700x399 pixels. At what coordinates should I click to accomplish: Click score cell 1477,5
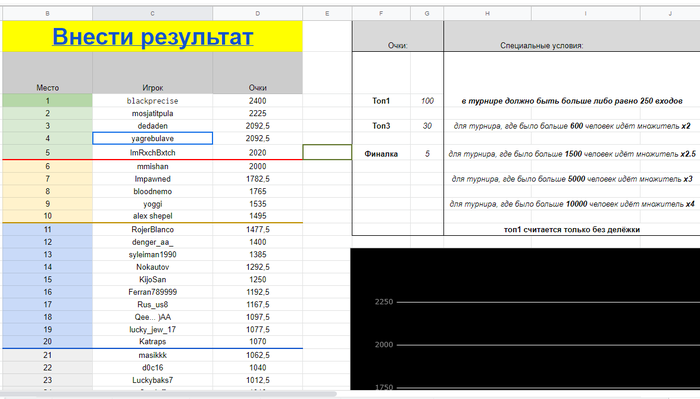coord(258,229)
